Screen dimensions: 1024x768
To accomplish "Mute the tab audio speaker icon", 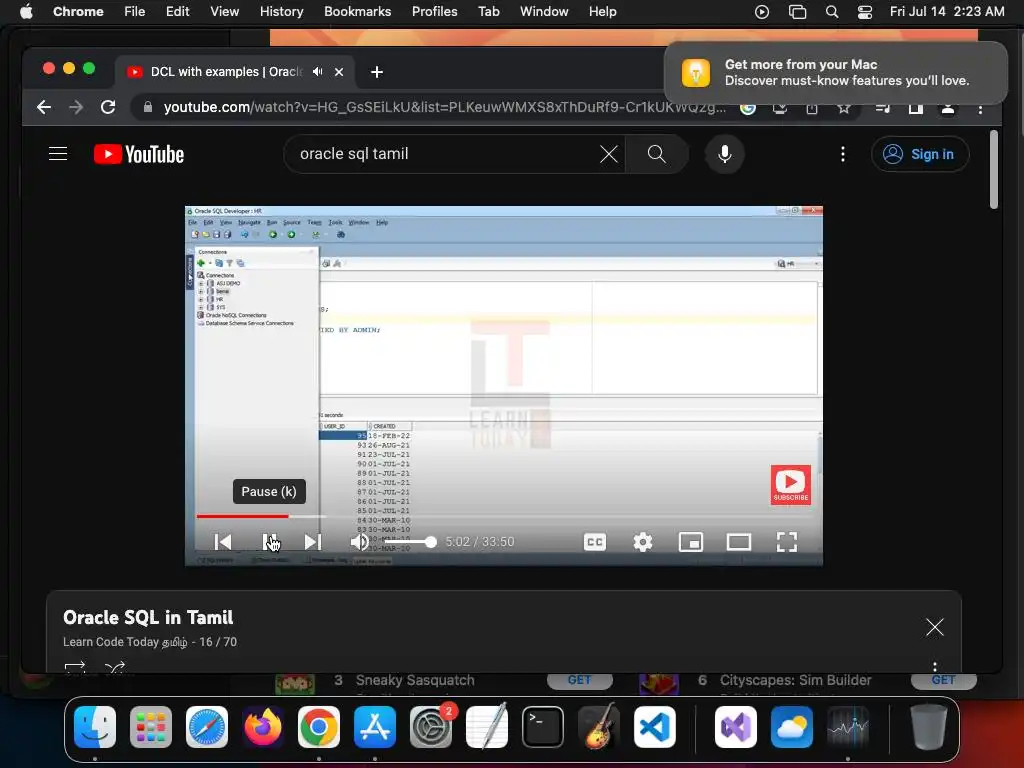I will (317, 72).
